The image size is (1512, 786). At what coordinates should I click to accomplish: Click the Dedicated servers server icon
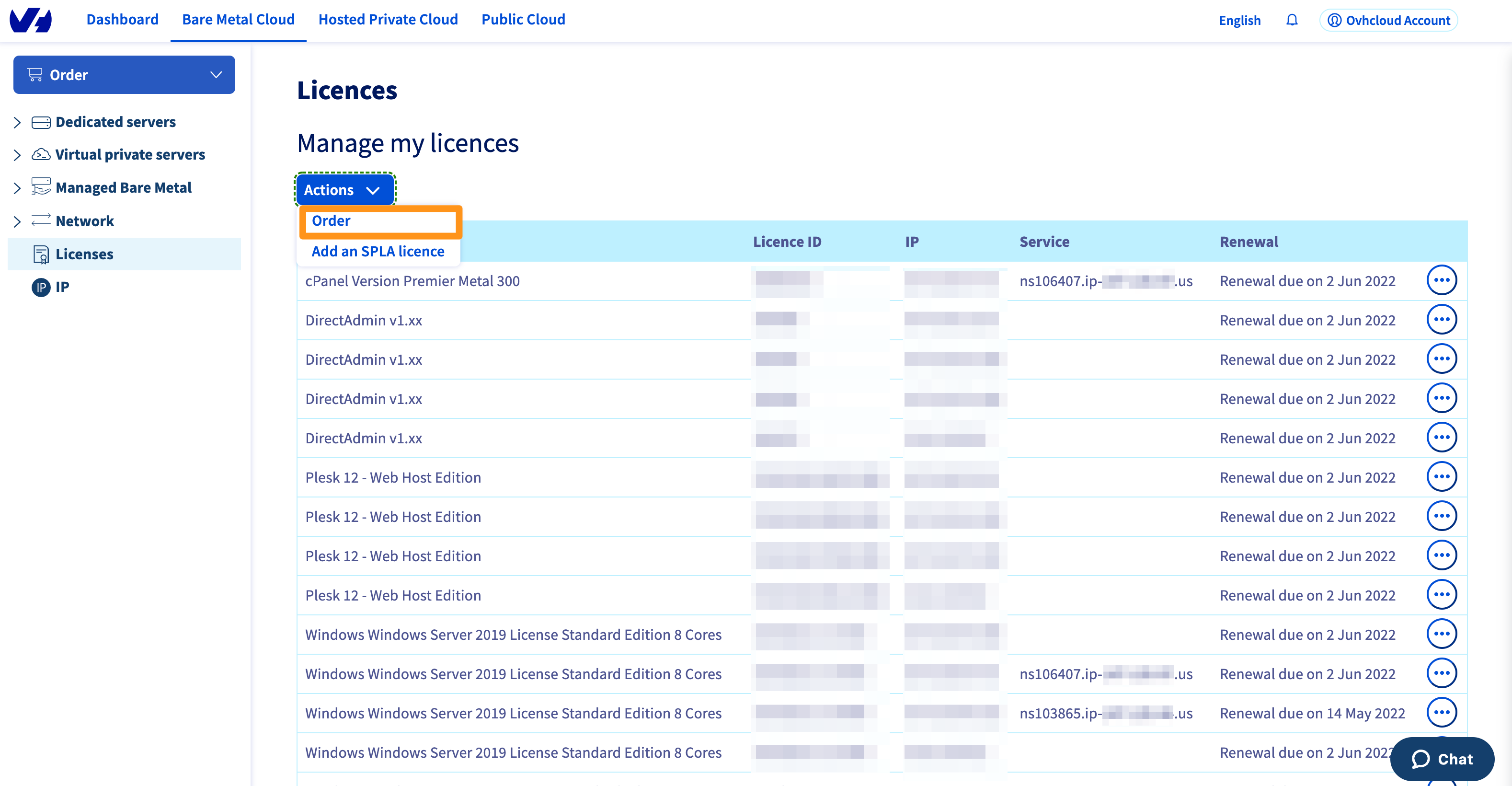tap(41, 122)
